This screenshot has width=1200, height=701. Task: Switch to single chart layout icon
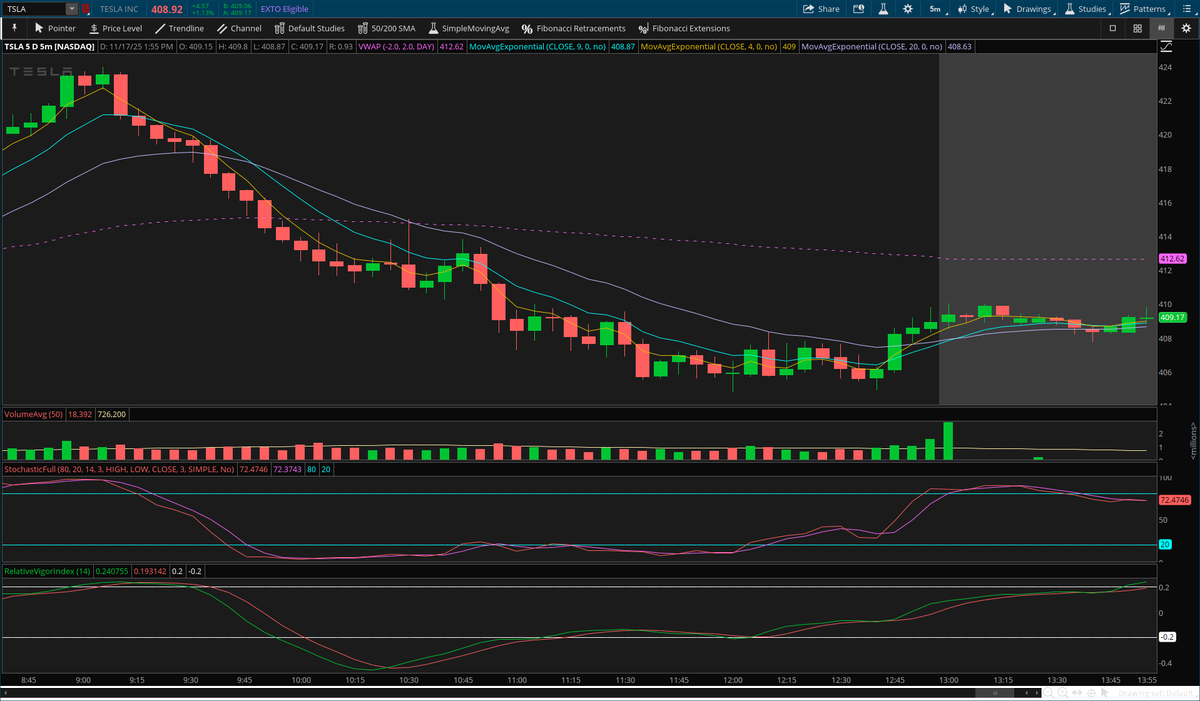[x=1113, y=28]
